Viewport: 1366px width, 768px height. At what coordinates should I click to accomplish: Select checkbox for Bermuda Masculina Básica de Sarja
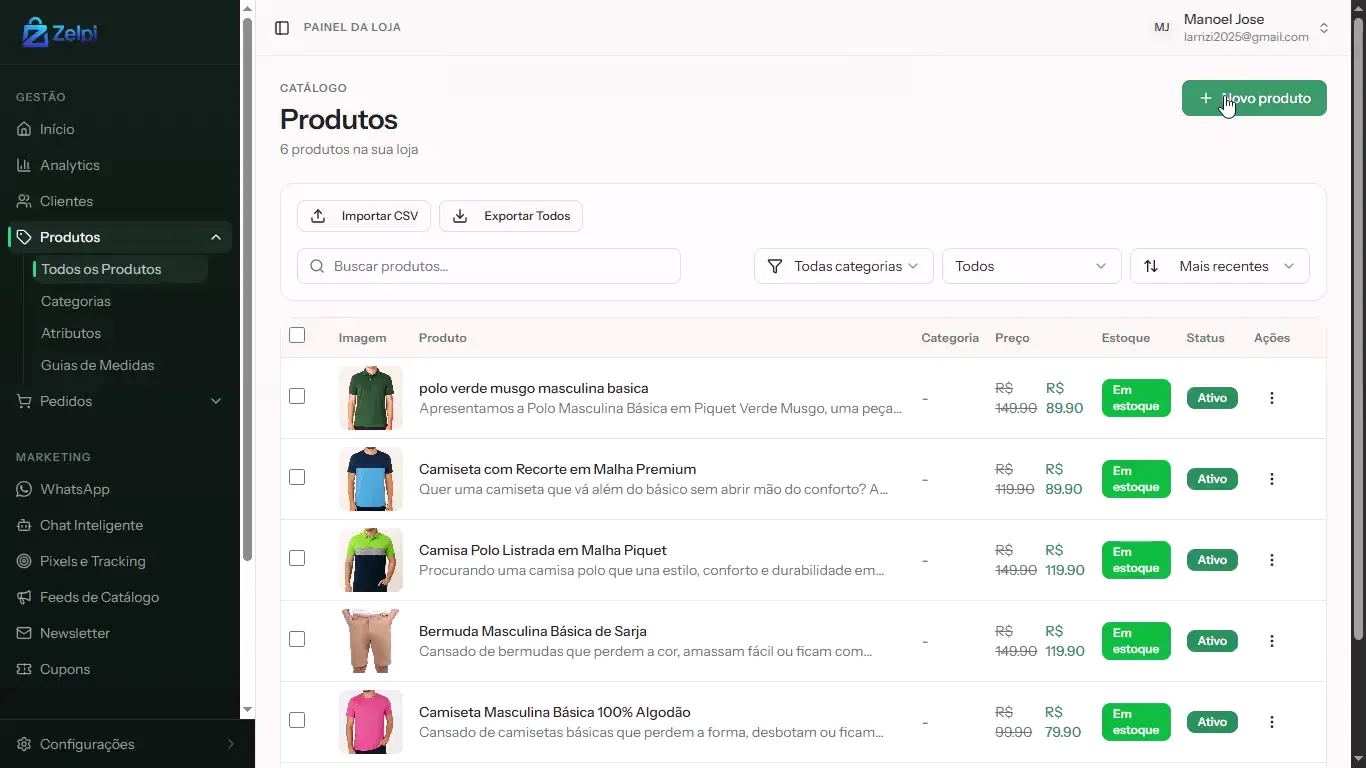[297, 639]
